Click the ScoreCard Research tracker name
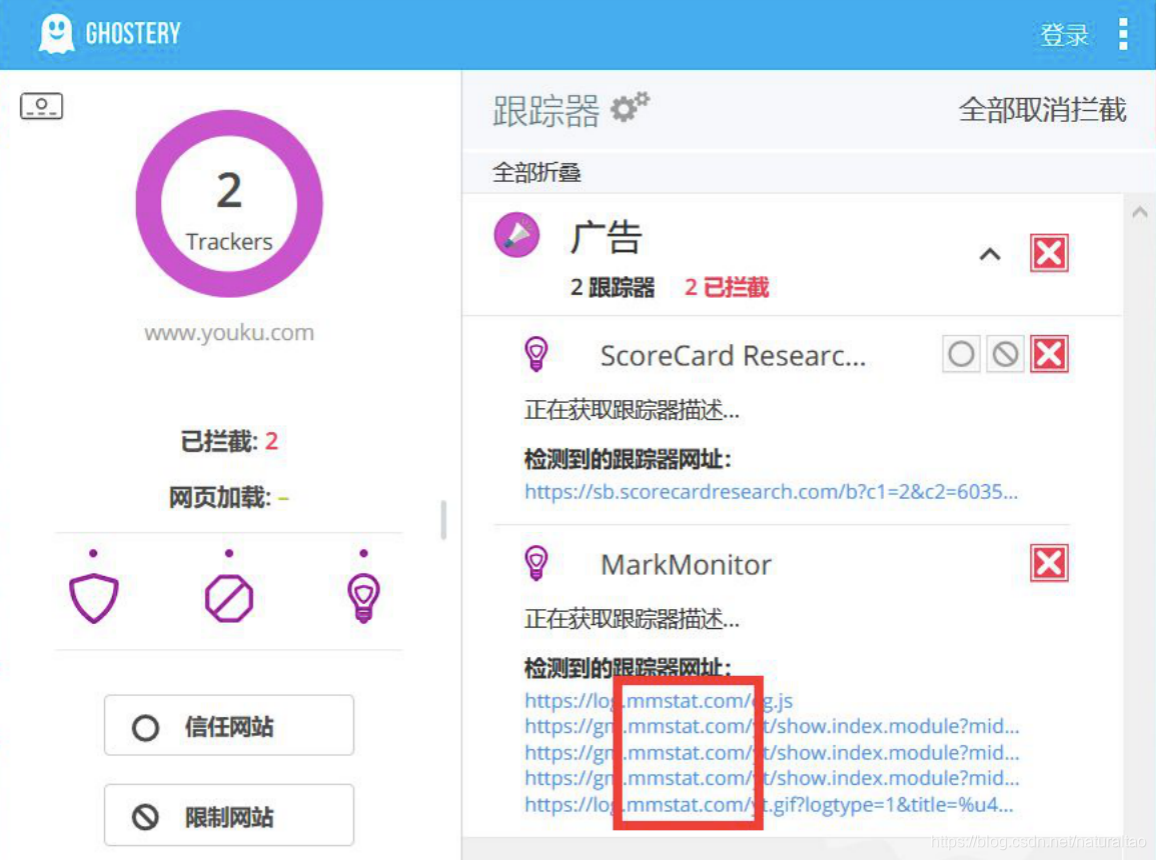This screenshot has height=860, width=1156. [733, 355]
